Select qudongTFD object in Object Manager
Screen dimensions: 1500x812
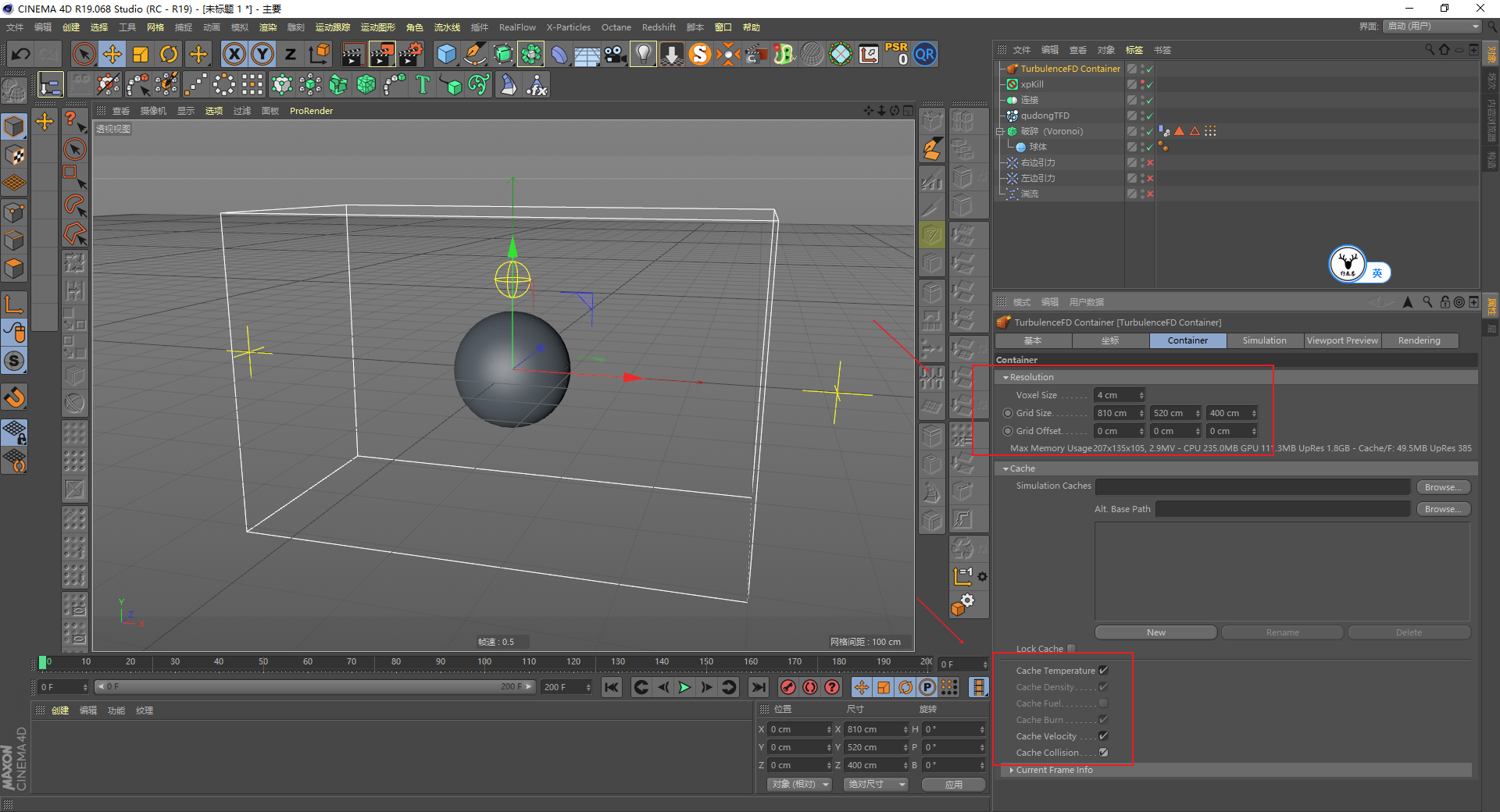[x=1045, y=116]
